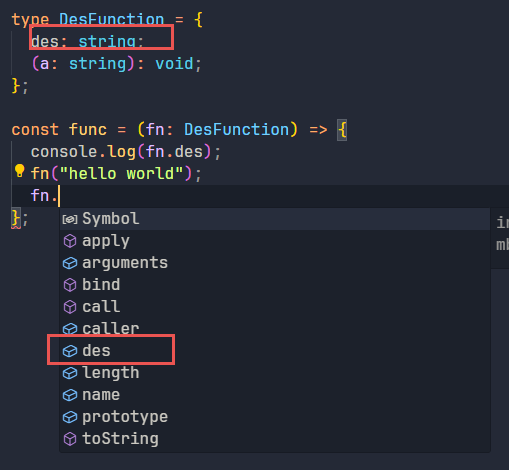Select the Symbol autocomplete suggestion
Screen dimensions: 509x470
tap(275, 219)
